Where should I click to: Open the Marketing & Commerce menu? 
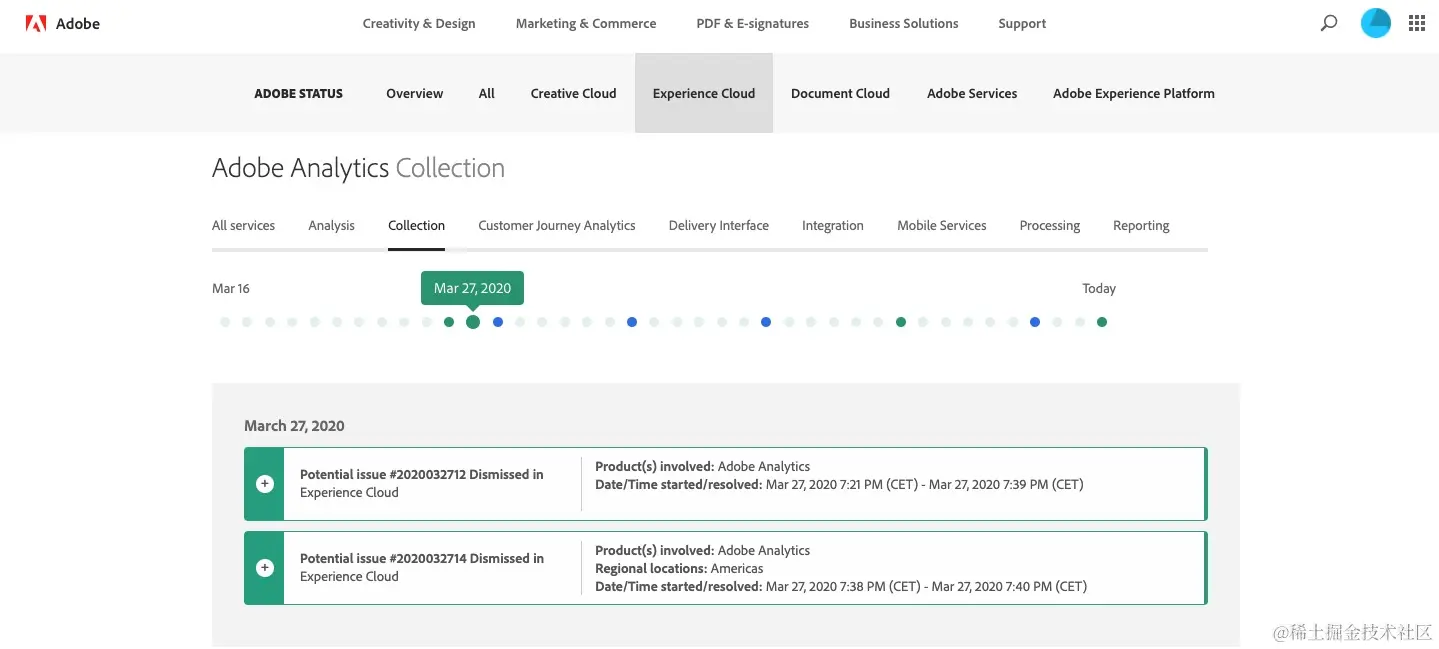586,23
